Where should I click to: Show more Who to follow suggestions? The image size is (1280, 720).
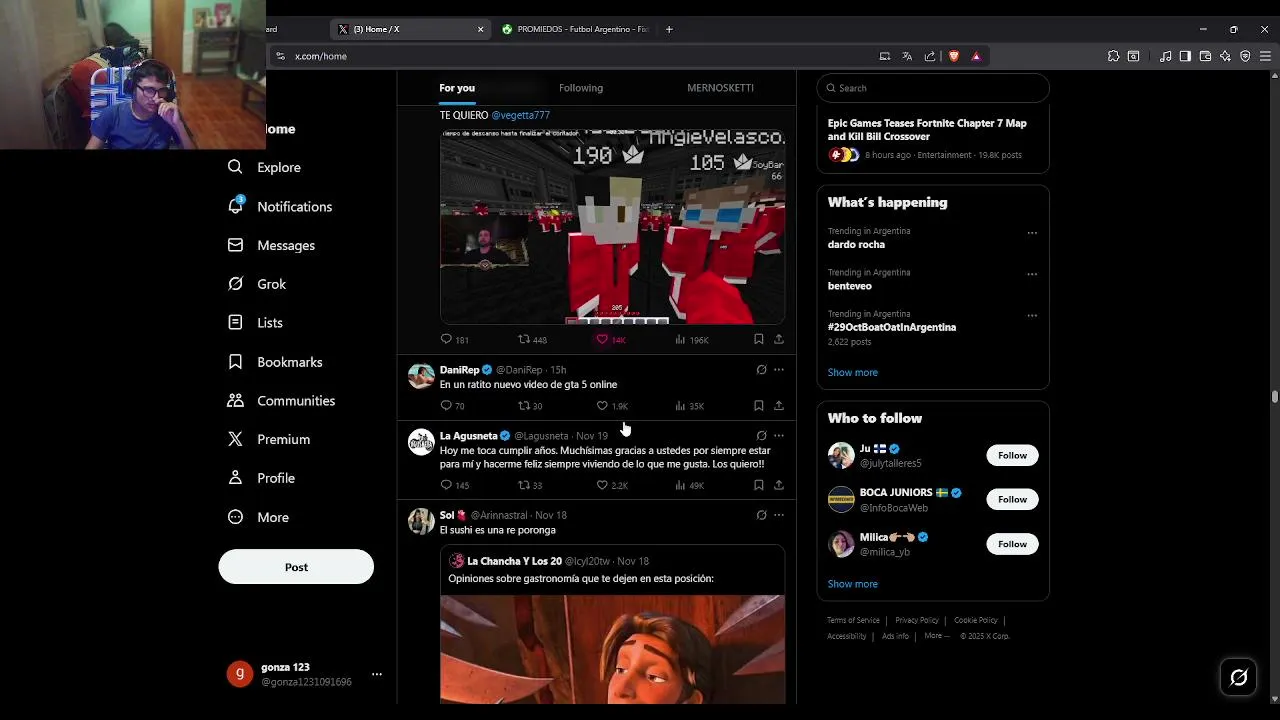click(852, 584)
